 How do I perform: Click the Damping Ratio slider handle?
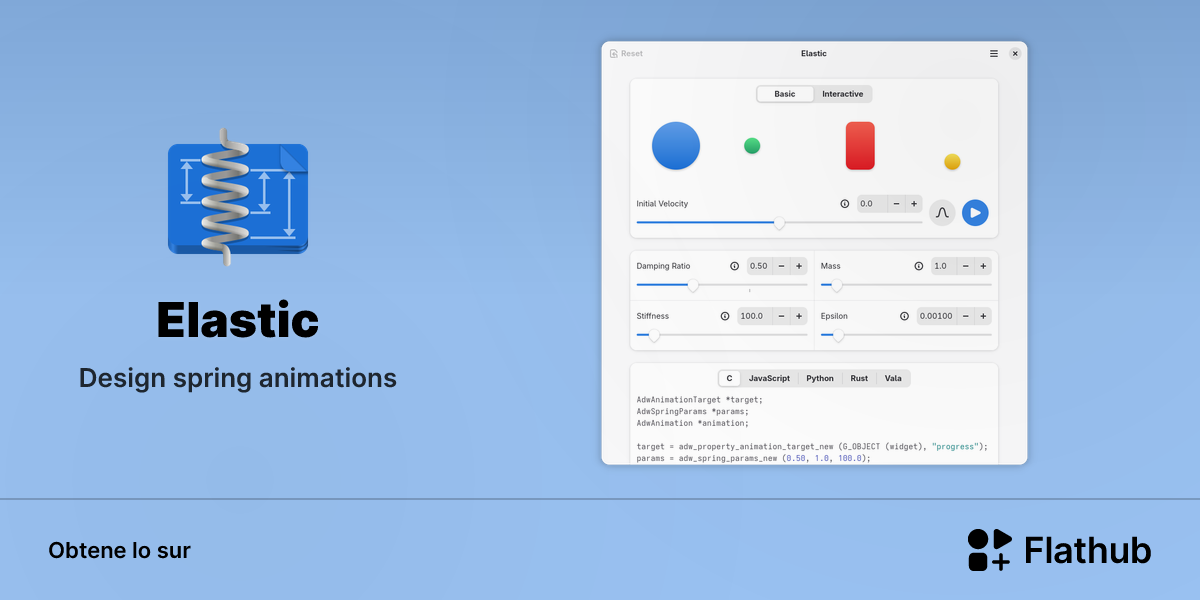(x=693, y=285)
